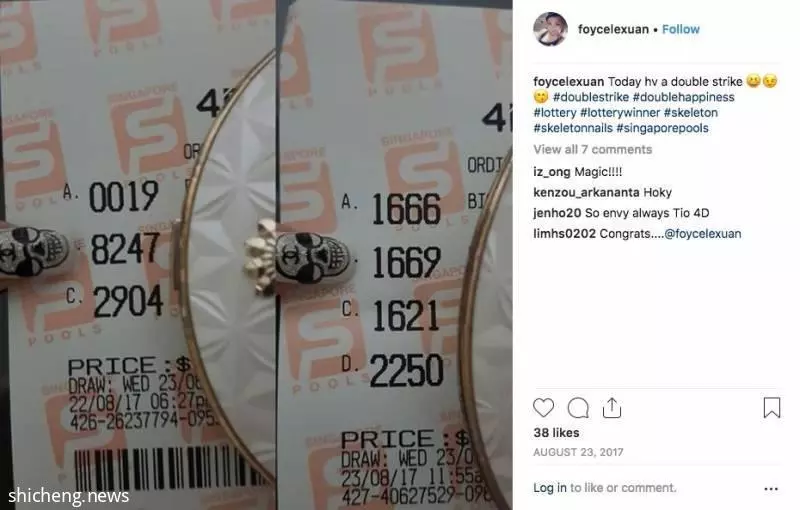The height and width of the screenshot is (510, 800).
Task: Click the Log in link
Action: tap(550, 488)
